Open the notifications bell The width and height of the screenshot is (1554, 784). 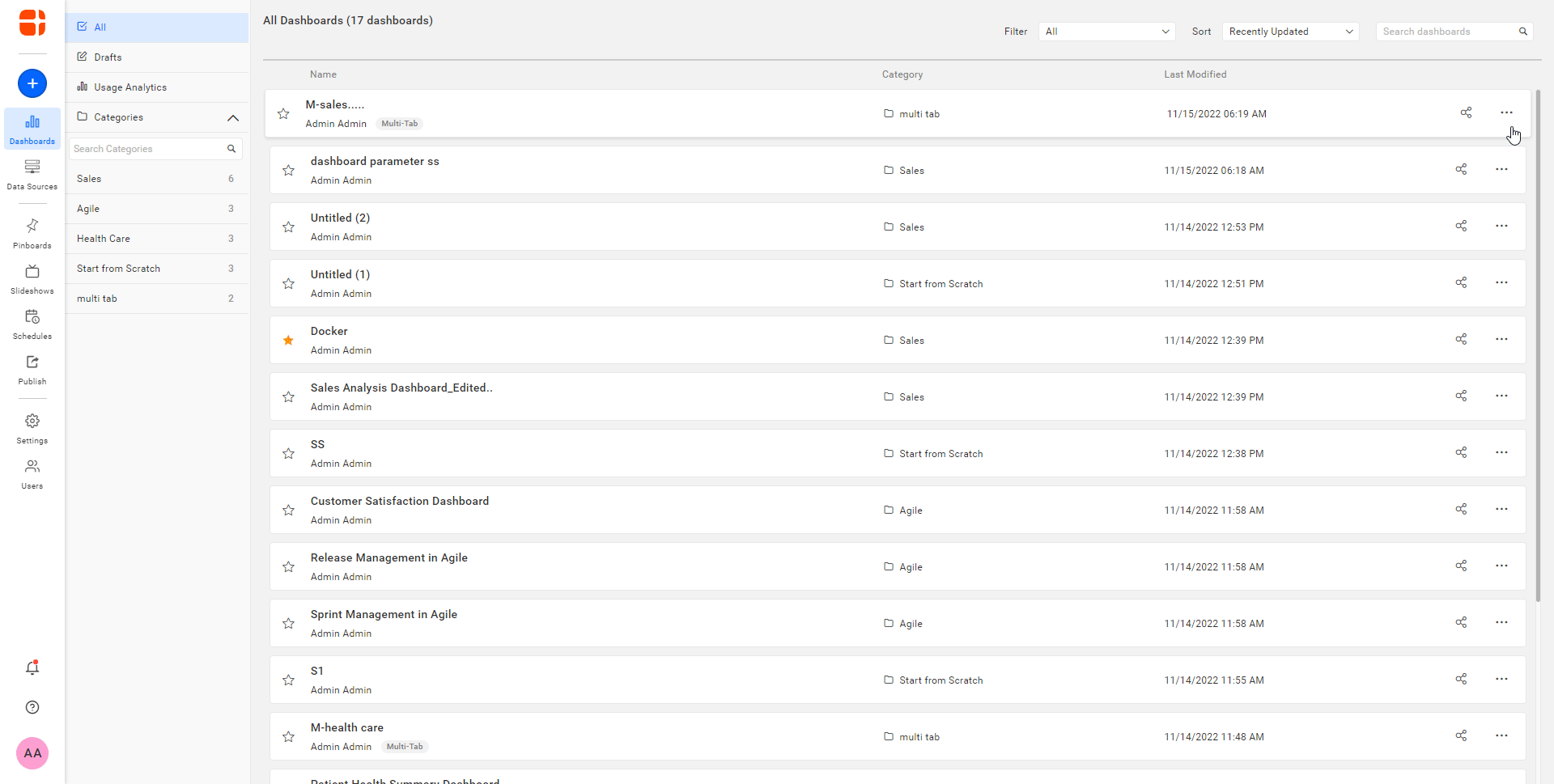32,667
